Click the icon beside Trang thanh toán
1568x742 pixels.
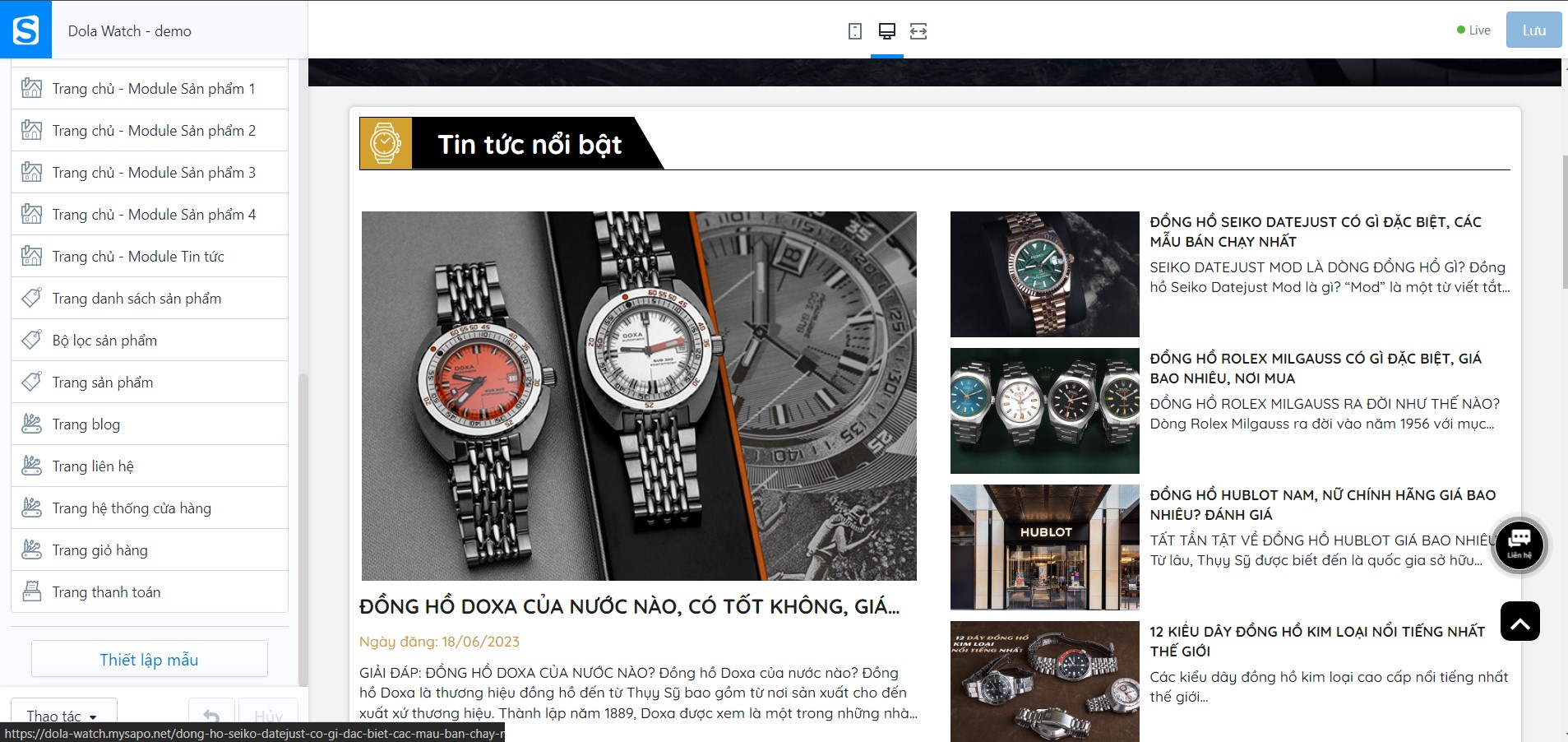31,591
